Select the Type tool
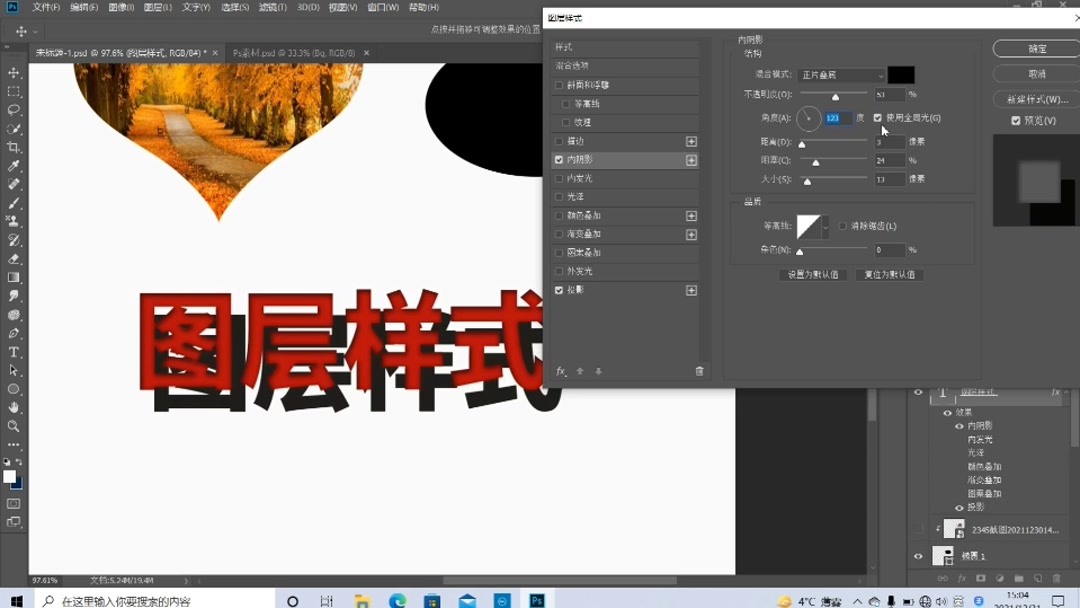1080x608 pixels. (x=14, y=352)
